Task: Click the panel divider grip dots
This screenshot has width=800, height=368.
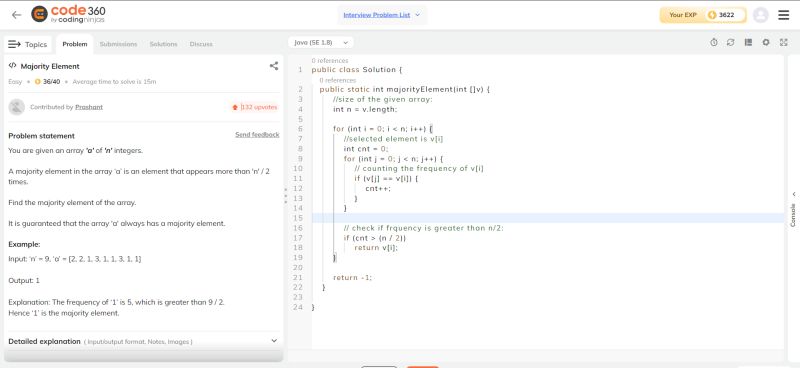Action: click(x=286, y=195)
